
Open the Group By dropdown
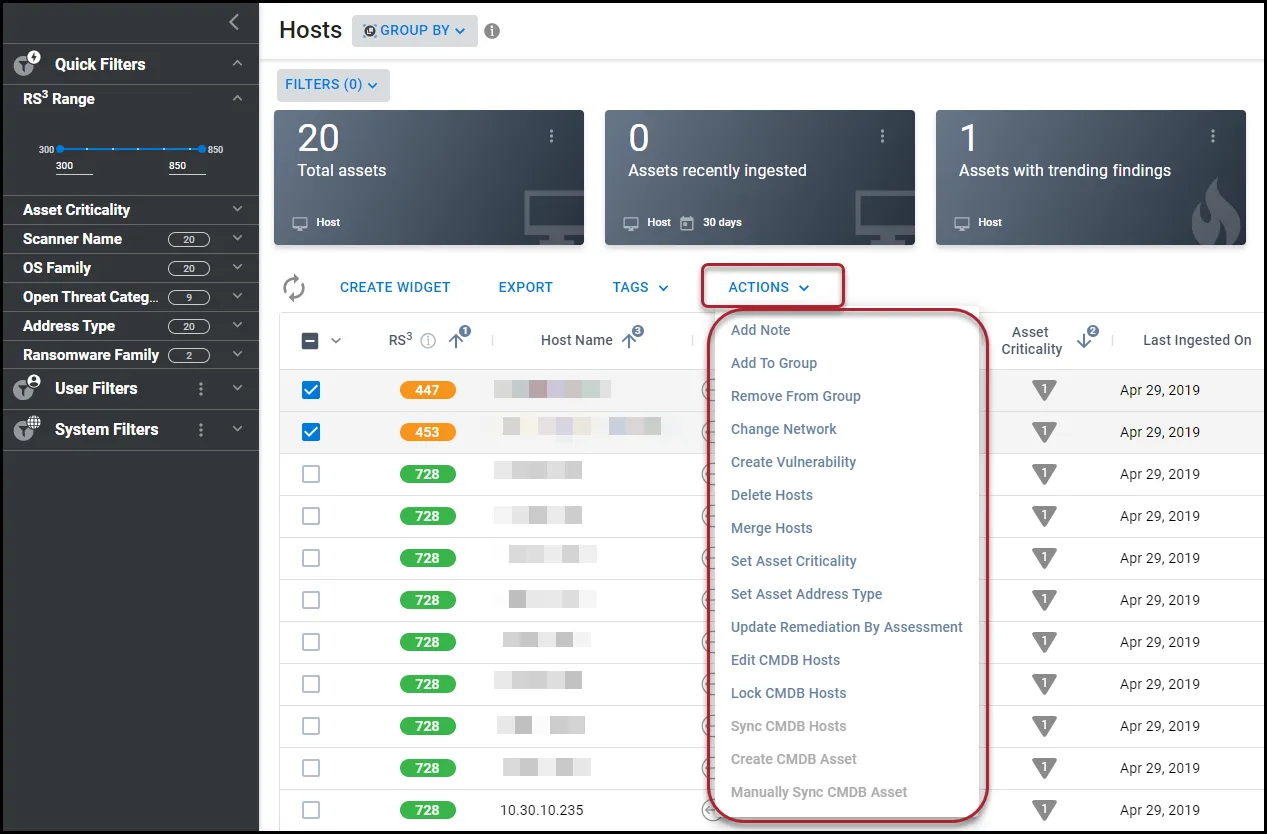(x=415, y=31)
